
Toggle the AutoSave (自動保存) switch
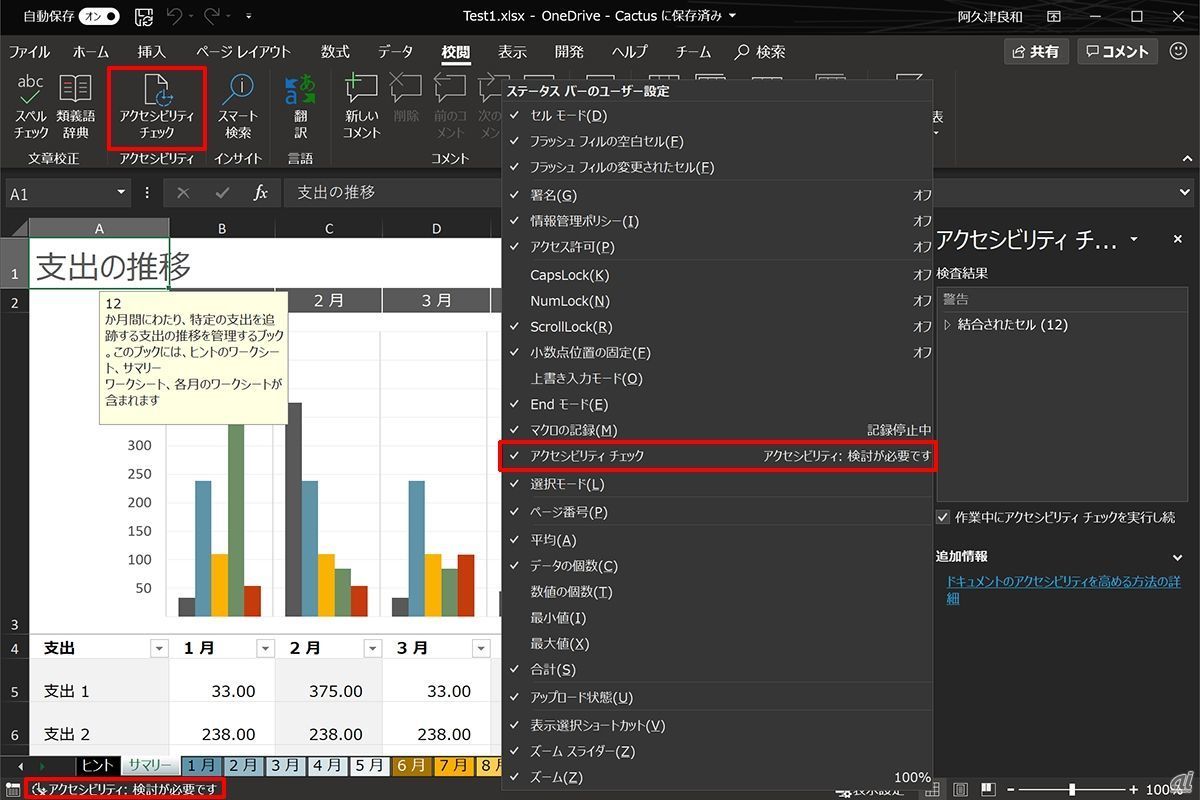click(x=99, y=17)
